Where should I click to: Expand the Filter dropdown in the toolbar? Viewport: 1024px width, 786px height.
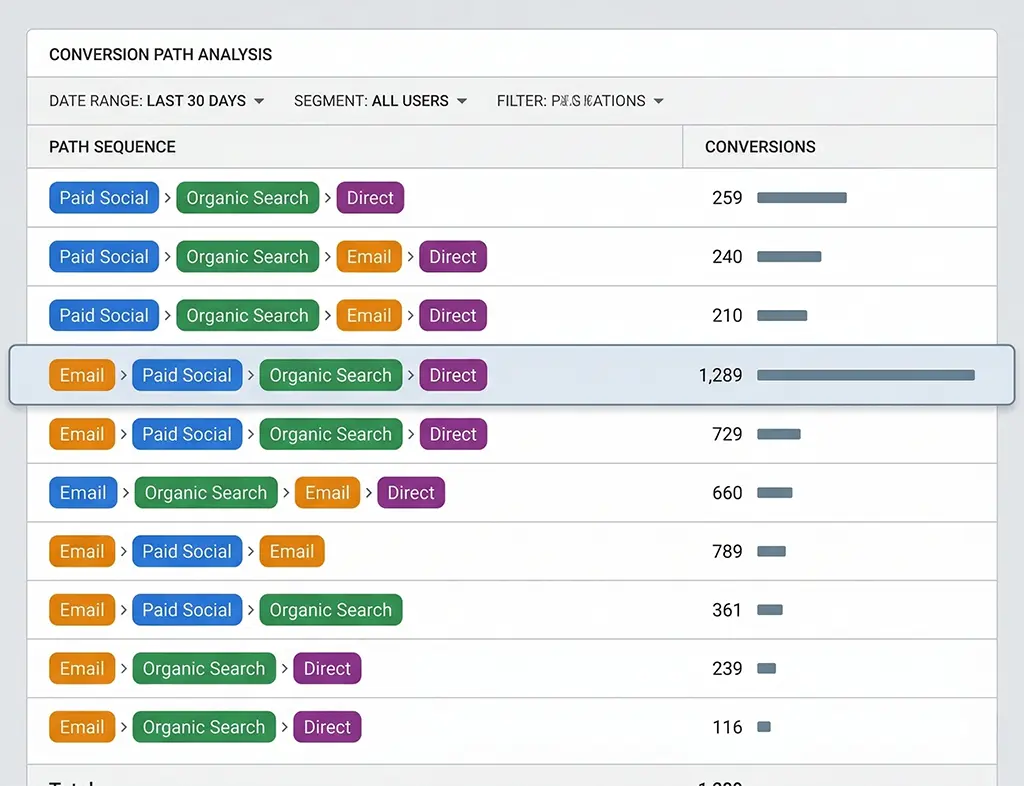pos(580,101)
